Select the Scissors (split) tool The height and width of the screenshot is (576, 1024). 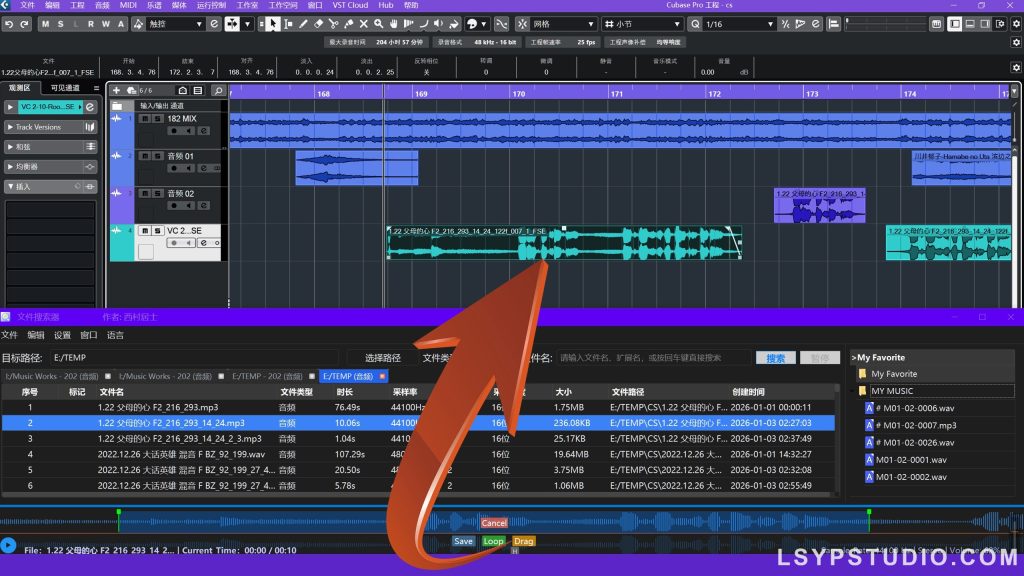[333, 23]
